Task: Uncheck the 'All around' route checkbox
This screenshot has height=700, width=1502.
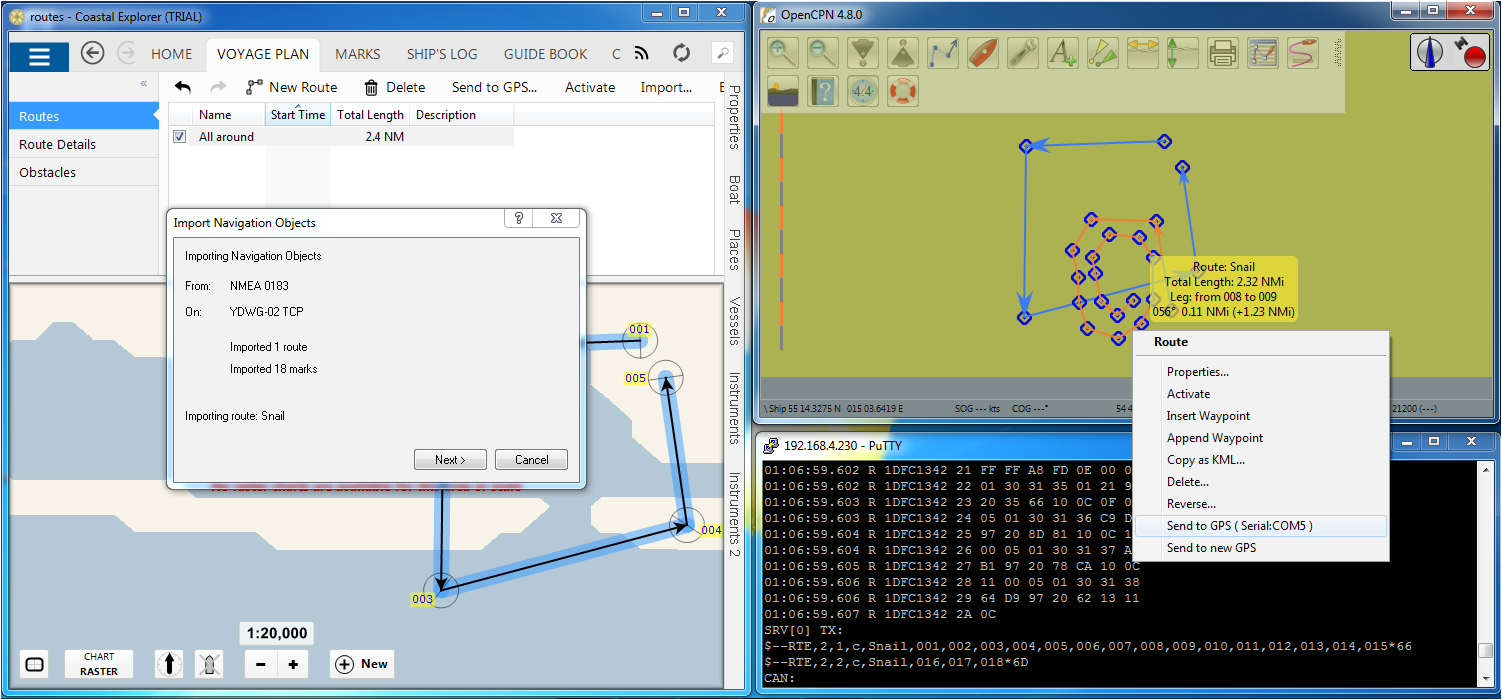Action: click(x=180, y=137)
